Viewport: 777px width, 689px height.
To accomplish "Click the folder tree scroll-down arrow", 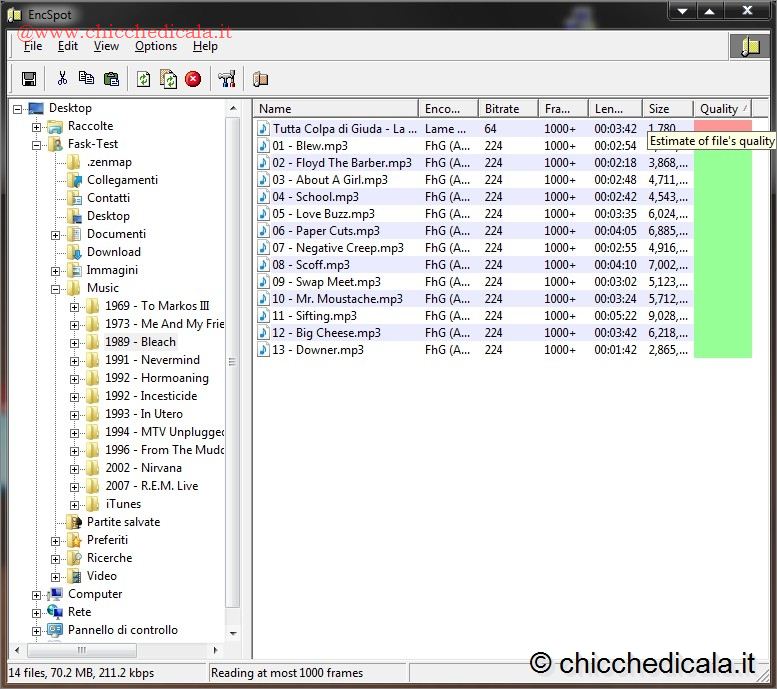I will (x=234, y=633).
